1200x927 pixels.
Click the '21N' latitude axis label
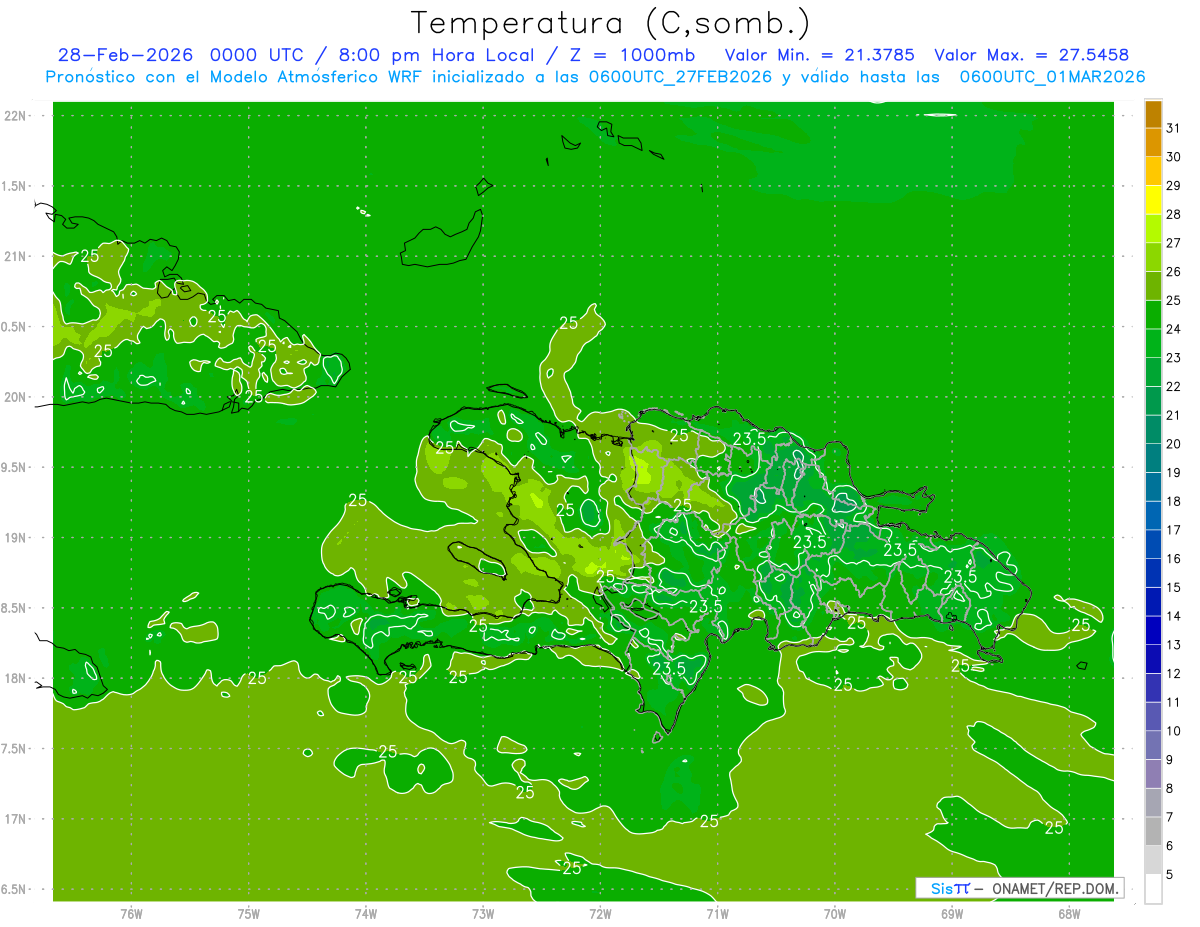(15, 257)
